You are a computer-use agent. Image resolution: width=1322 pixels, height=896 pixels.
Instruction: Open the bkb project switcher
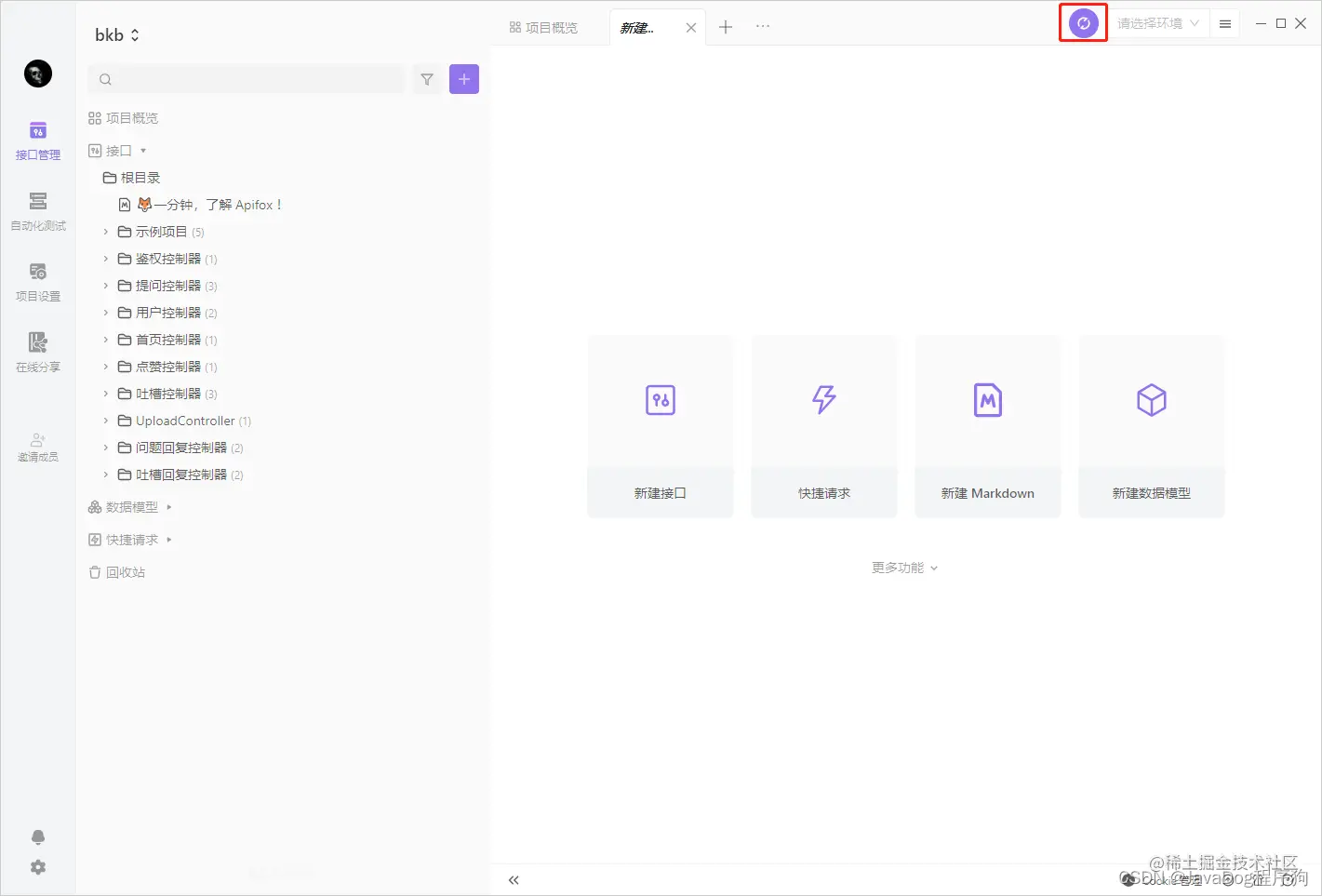117,34
